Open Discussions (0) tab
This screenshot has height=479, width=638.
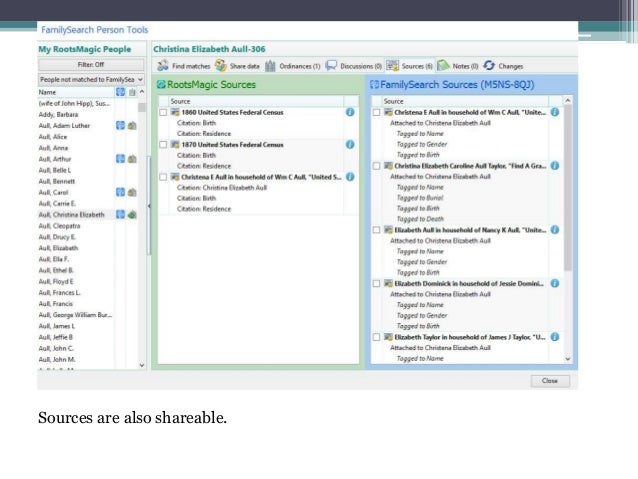(354, 66)
